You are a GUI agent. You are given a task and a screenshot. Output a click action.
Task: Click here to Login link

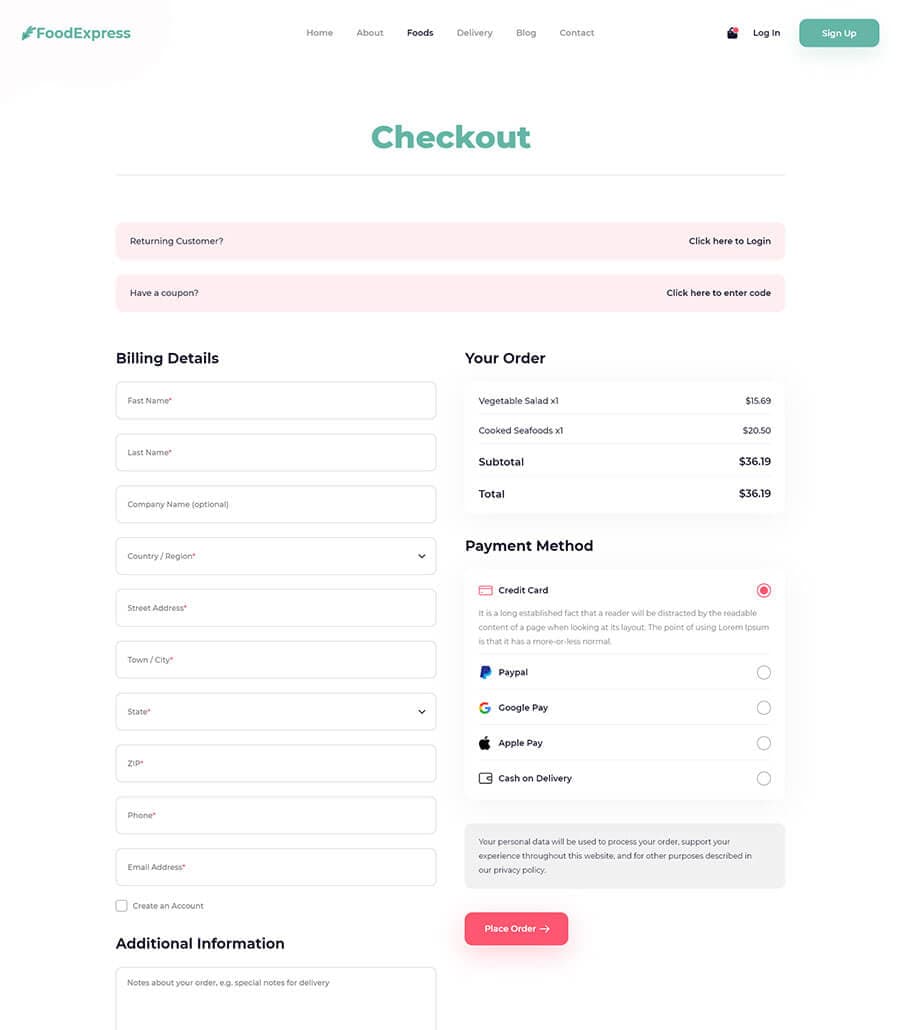coord(729,241)
